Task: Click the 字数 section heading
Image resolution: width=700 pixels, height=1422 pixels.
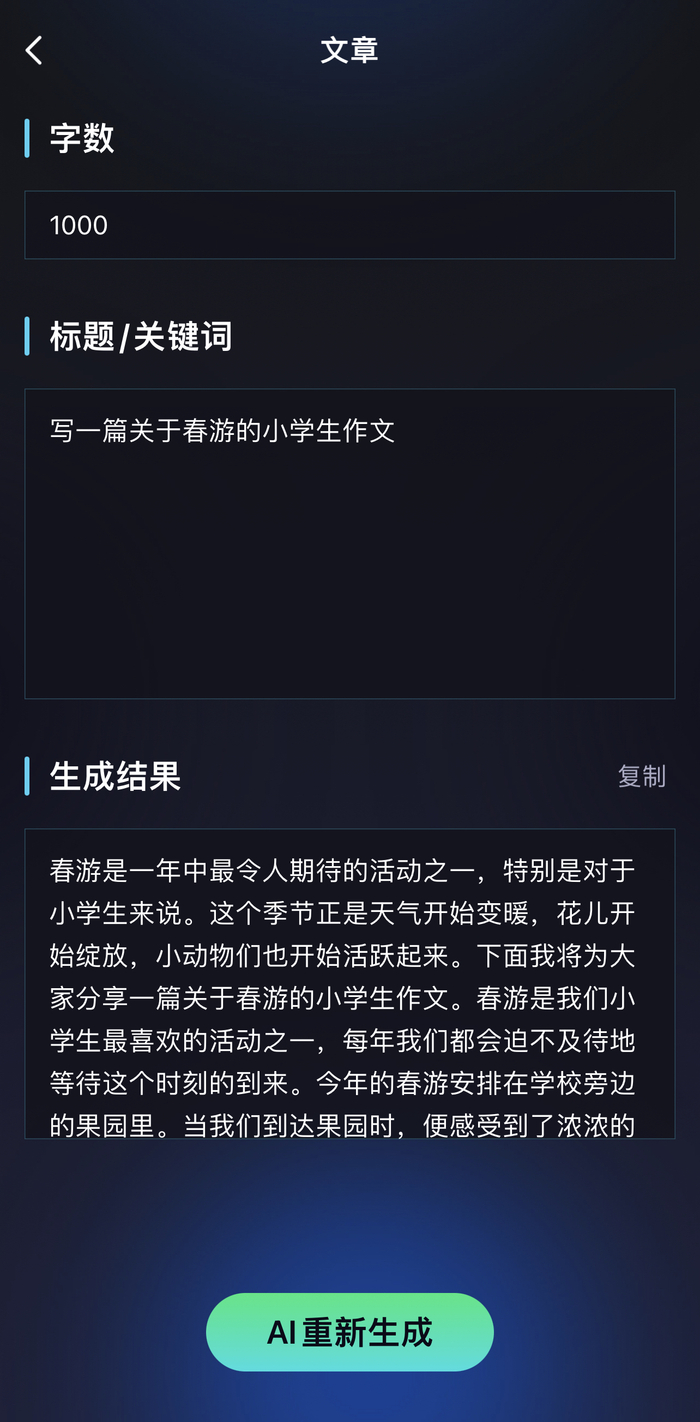Action: coord(82,138)
